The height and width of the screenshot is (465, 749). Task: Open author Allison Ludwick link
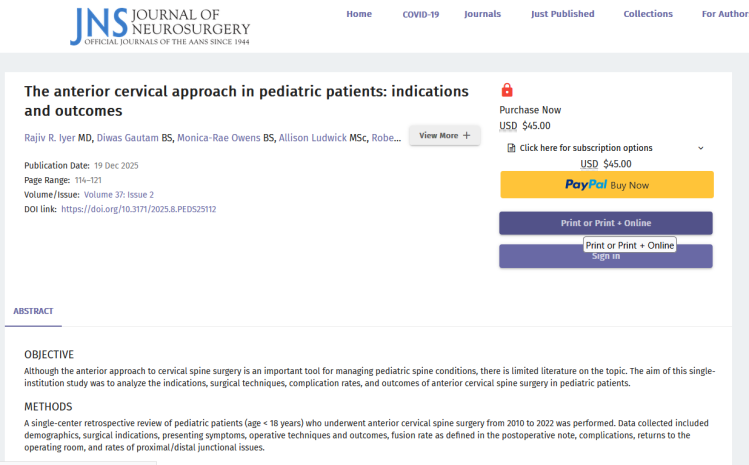[312, 138]
